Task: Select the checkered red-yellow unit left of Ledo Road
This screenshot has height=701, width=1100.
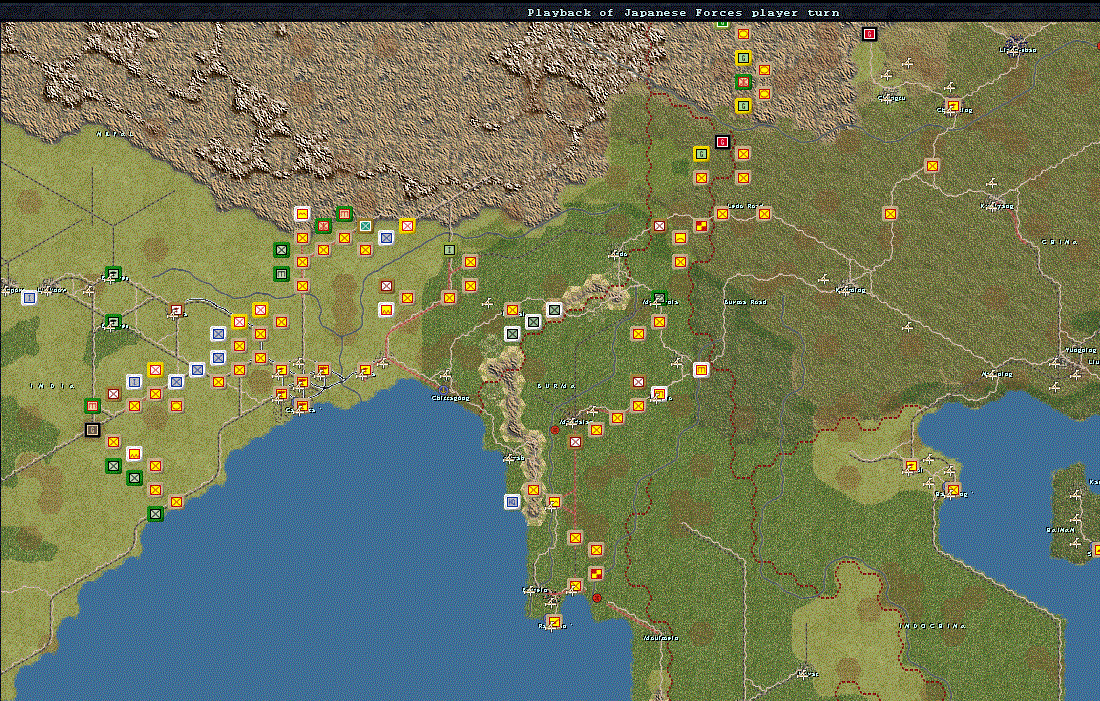Action: [701, 225]
